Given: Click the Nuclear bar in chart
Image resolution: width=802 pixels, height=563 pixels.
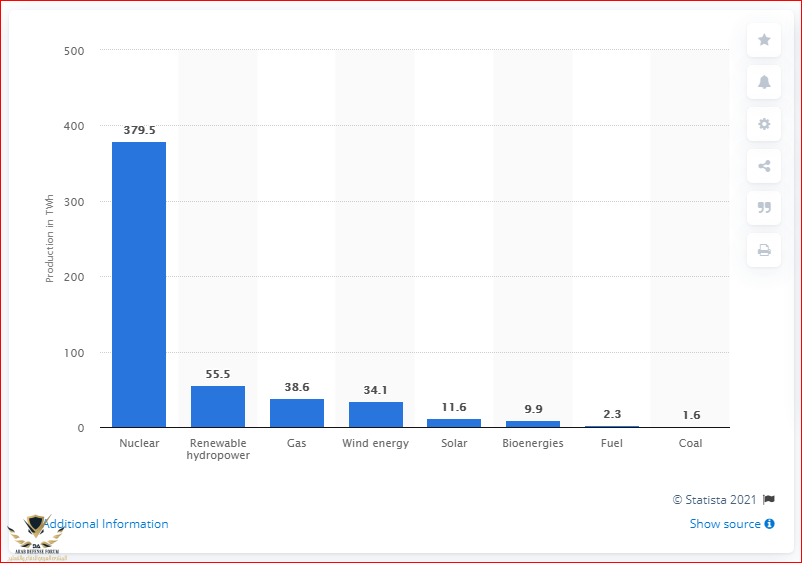Looking at the screenshot, I should (x=139, y=285).
